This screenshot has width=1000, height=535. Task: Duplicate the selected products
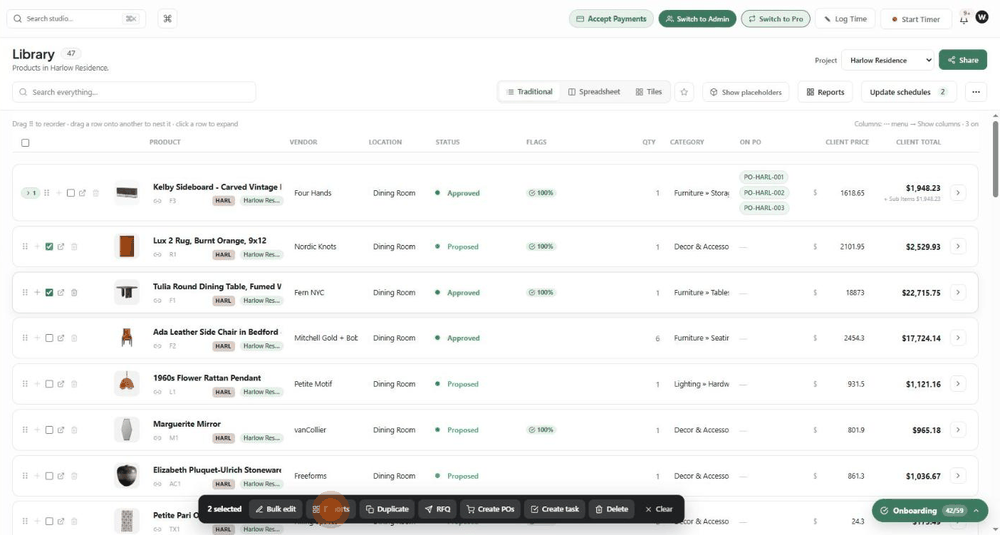point(387,509)
